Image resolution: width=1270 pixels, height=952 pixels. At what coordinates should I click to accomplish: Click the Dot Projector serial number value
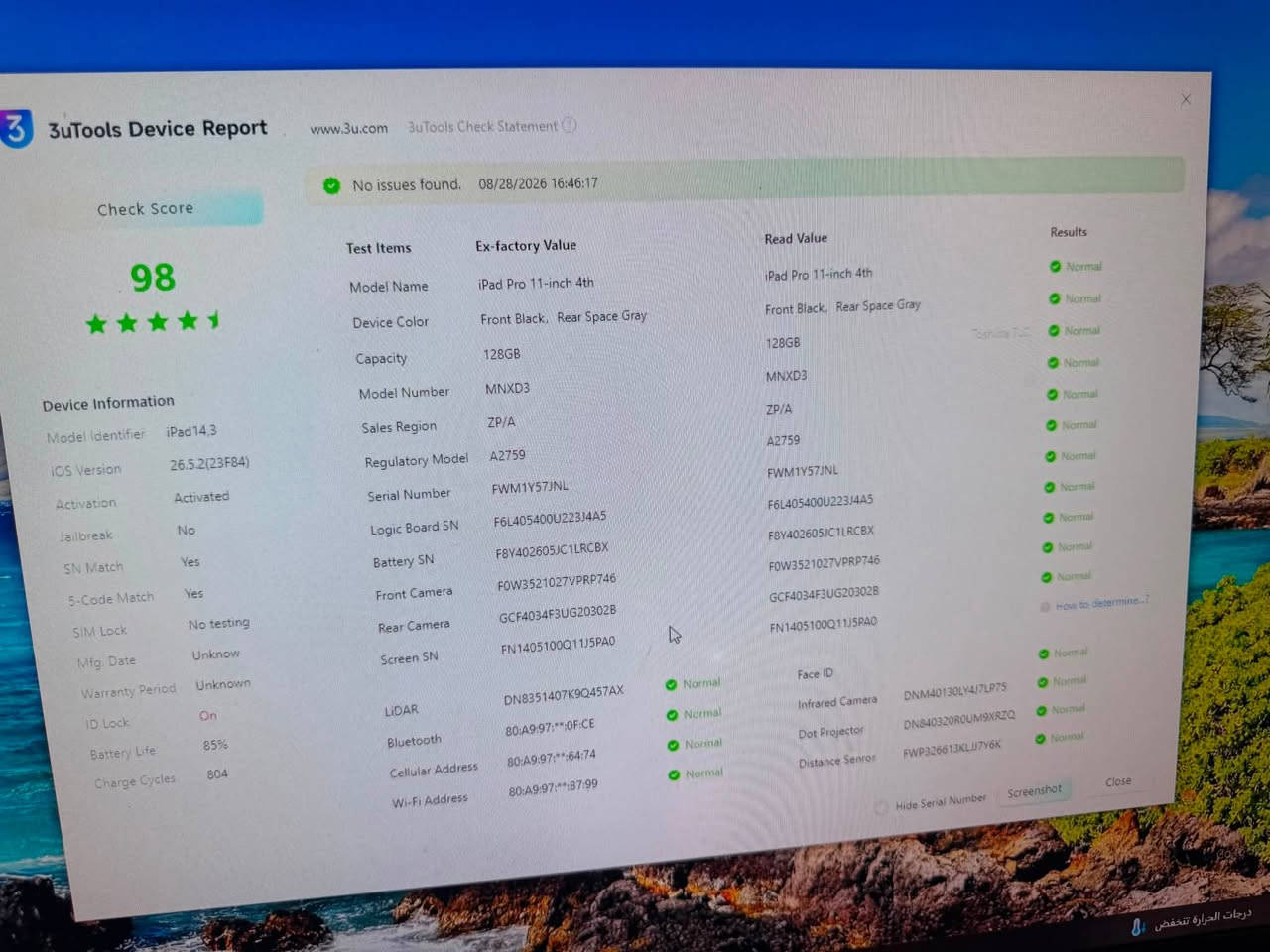958,720
